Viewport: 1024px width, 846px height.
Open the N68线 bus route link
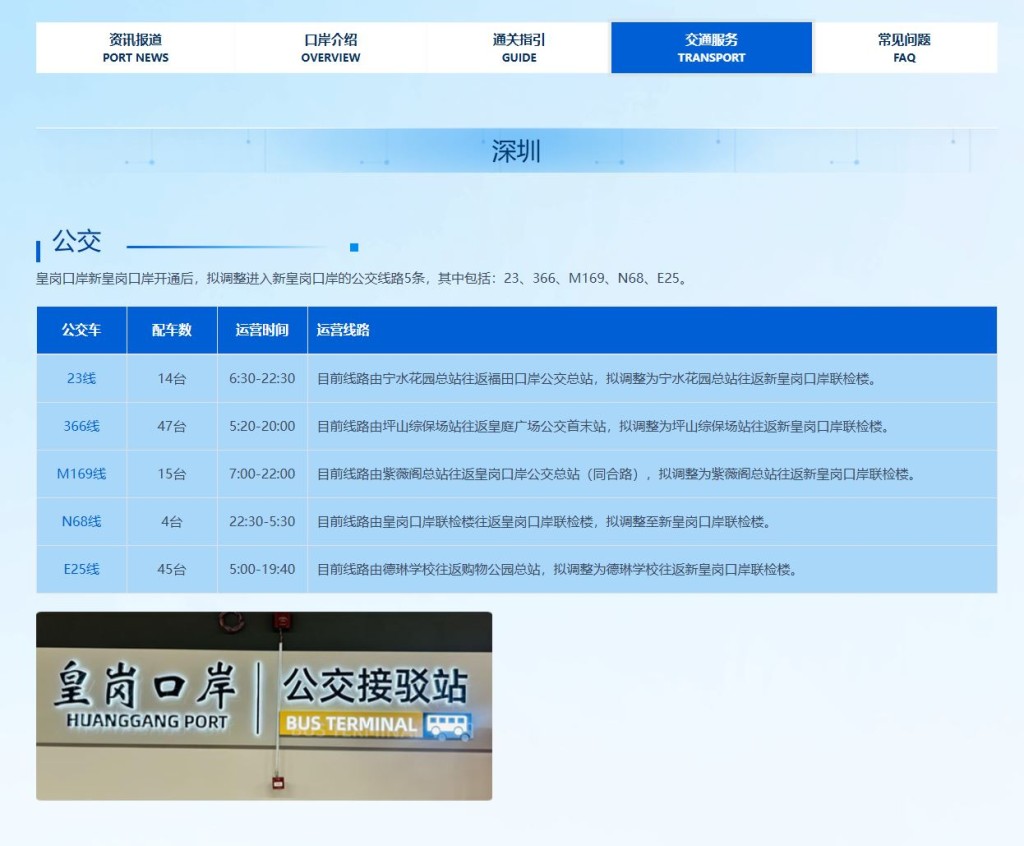(x=82, y=521)
